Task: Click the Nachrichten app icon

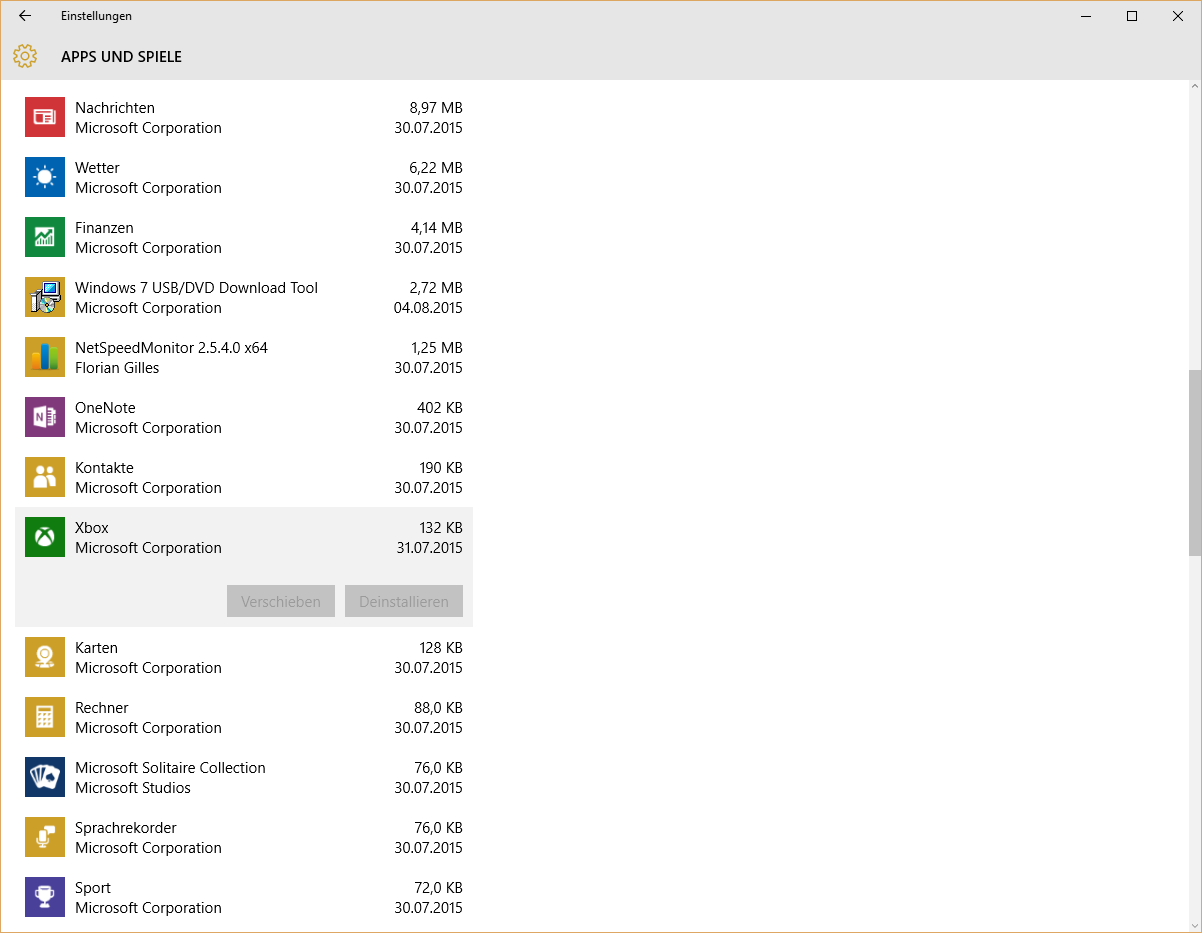Action: click(45, 117)
